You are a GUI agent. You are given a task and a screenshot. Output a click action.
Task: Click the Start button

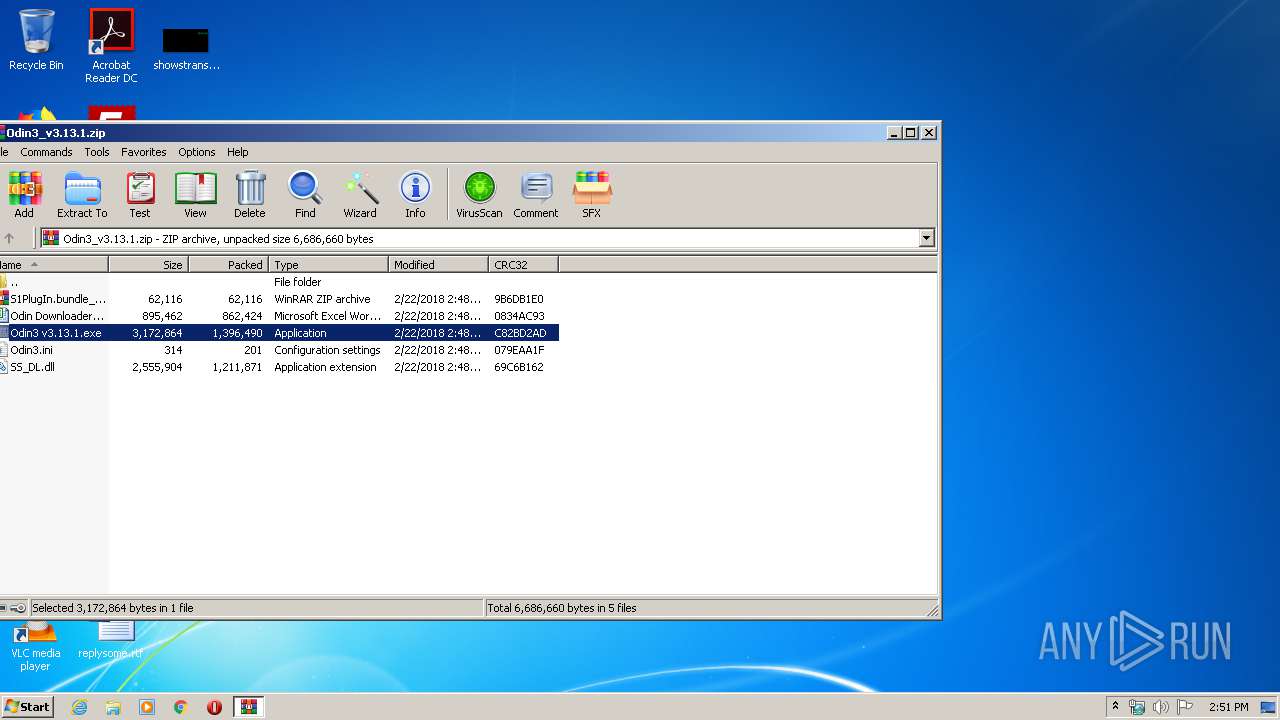click(27, 707)
